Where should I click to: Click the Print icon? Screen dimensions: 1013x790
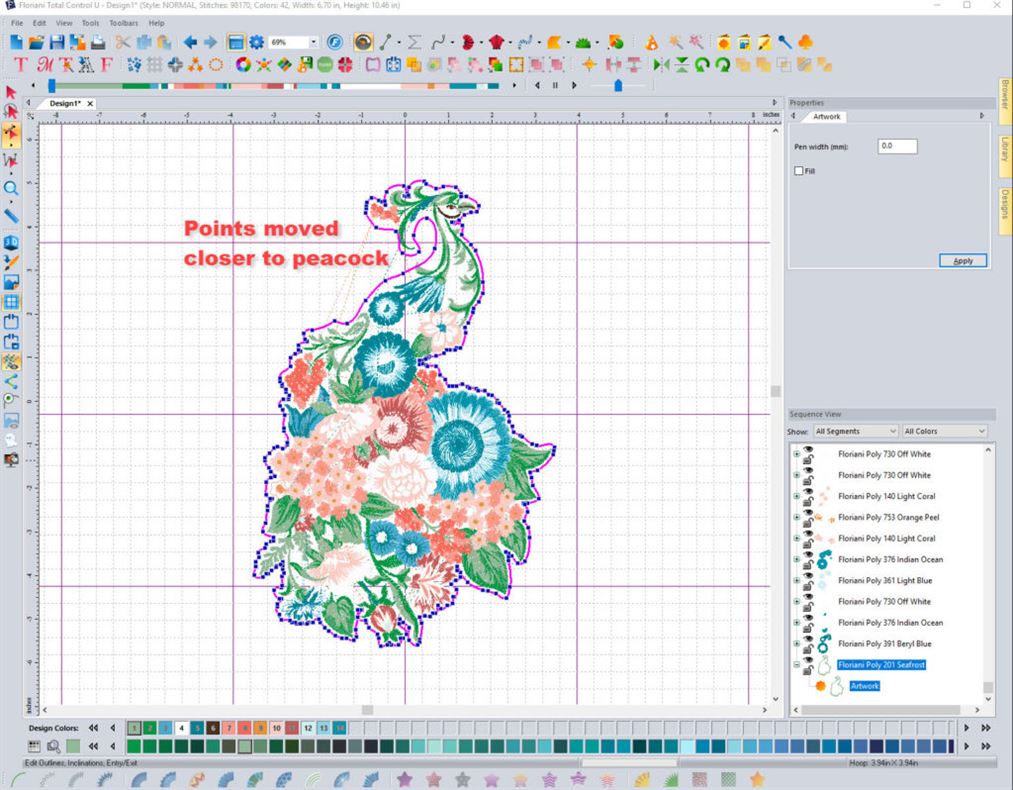(99, 42)
